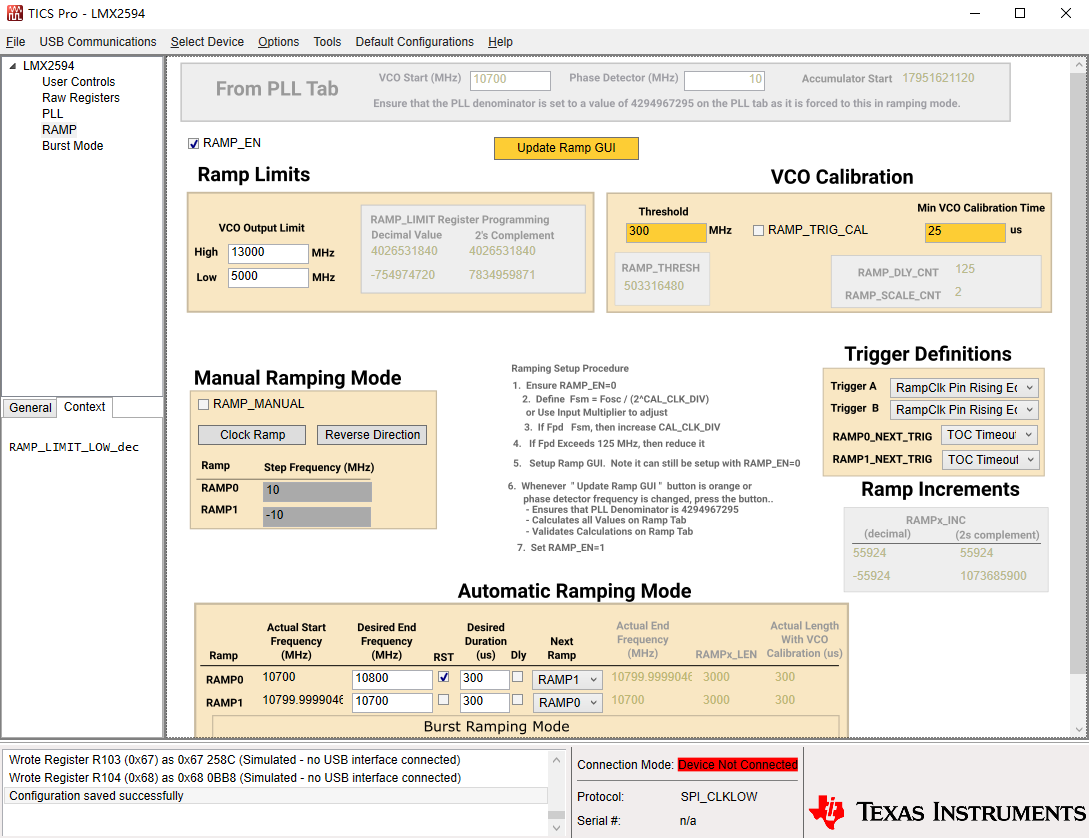Open the Help menu
Image resolution: width=1089 pixels, height=838 pixels.
(x=500, y=42)
